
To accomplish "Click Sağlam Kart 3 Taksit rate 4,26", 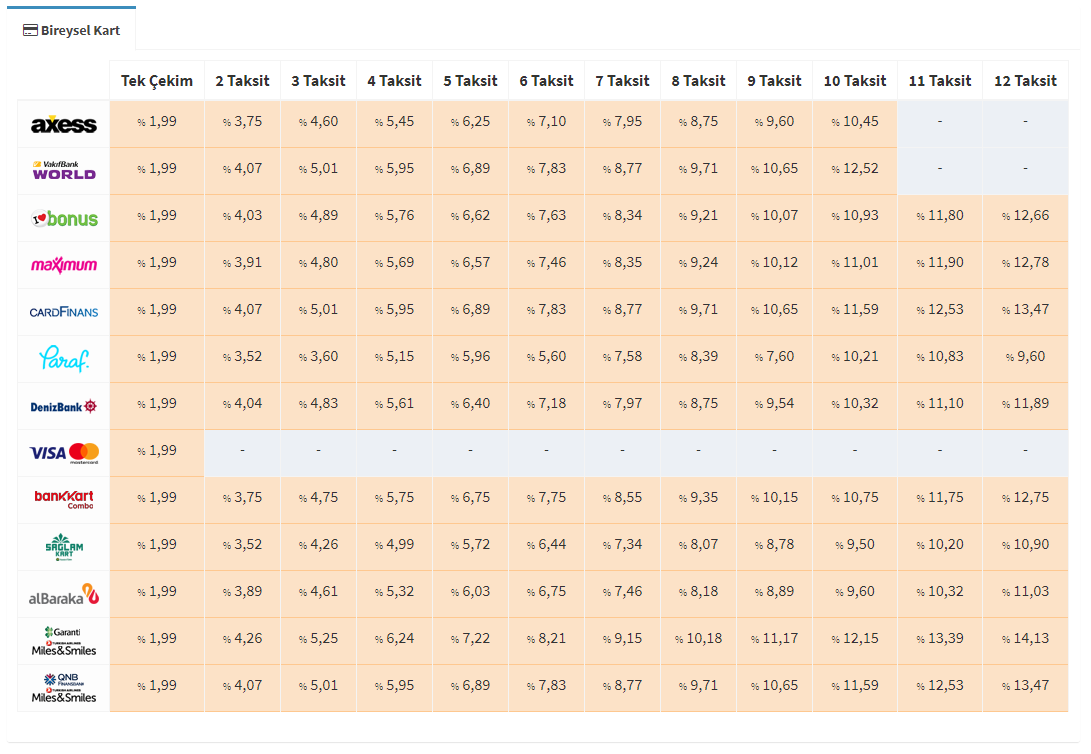I will coord(319,545).
